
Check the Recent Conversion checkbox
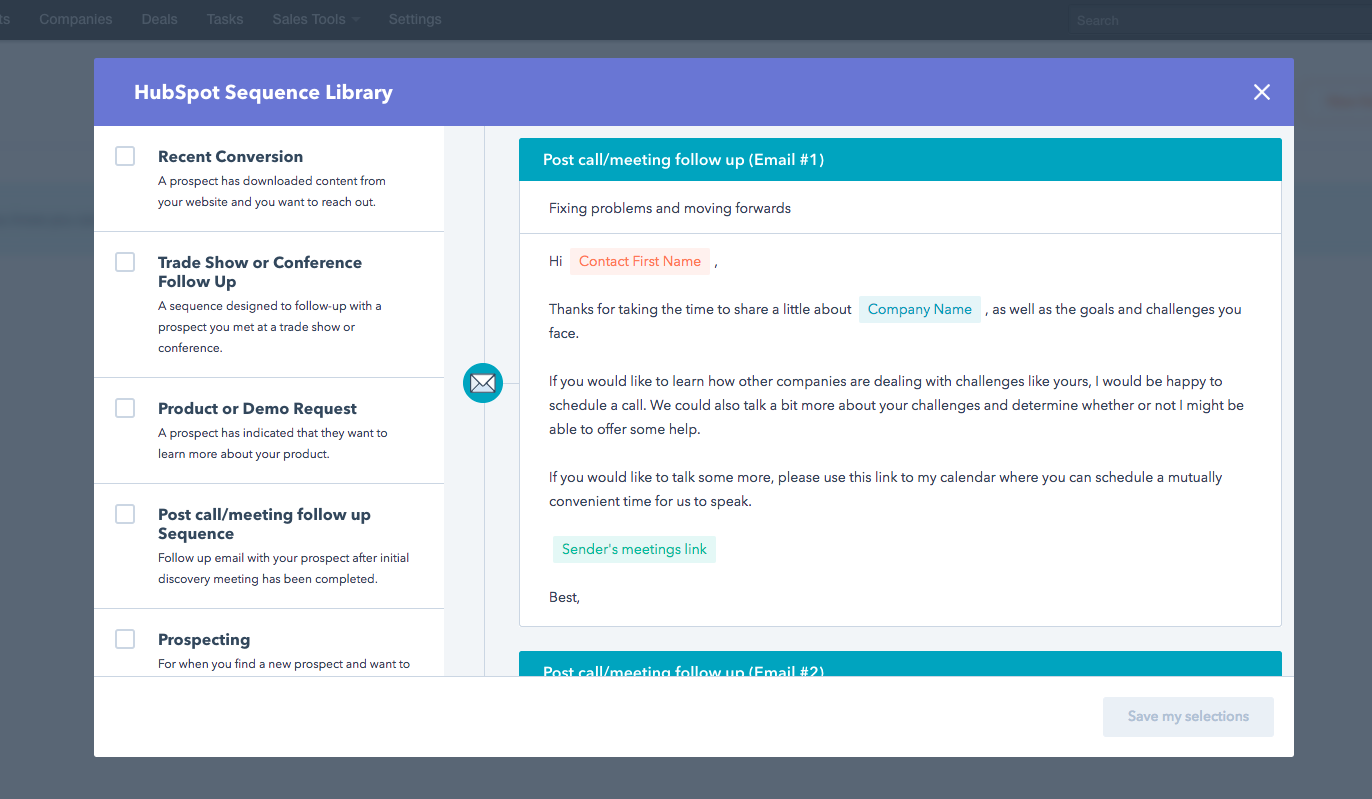coord(125,156)
